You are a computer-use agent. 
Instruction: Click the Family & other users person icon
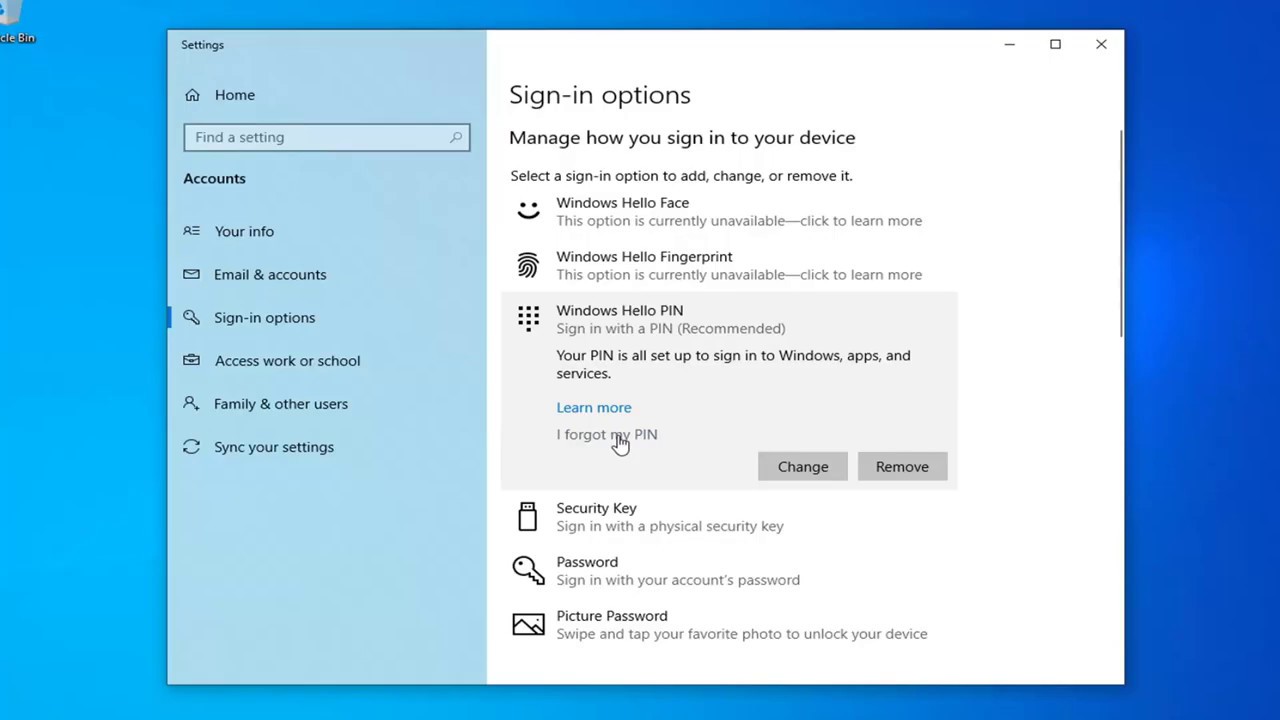click(191, 403)
